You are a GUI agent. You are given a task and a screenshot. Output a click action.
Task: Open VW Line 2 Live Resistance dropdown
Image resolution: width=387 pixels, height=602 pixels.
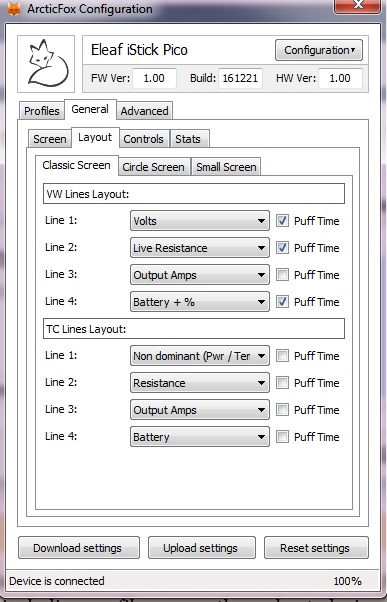coord(200,248)
